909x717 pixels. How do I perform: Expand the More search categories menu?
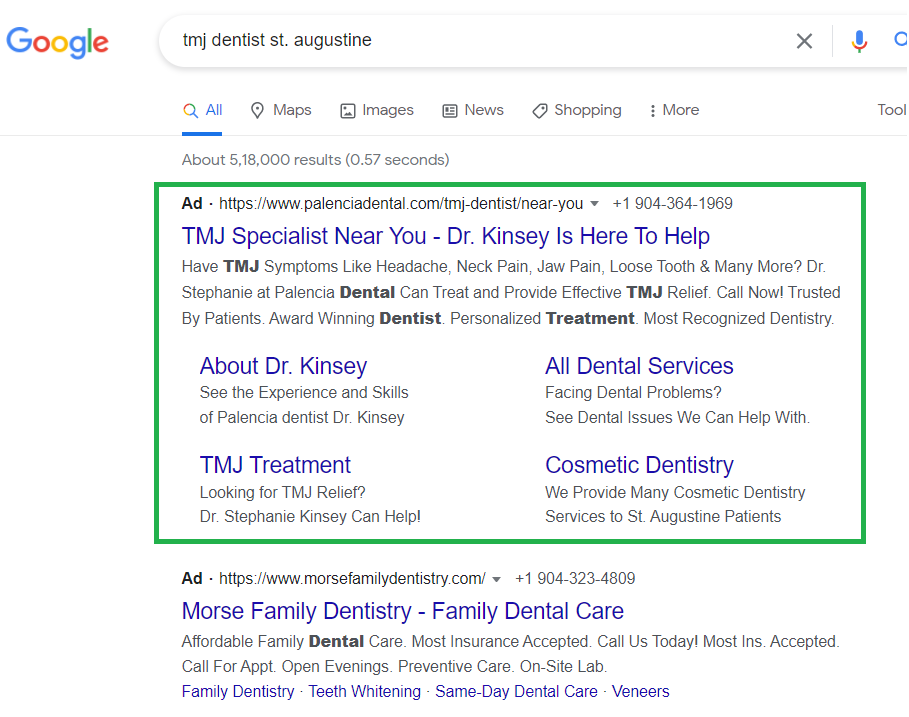[674, 110]
